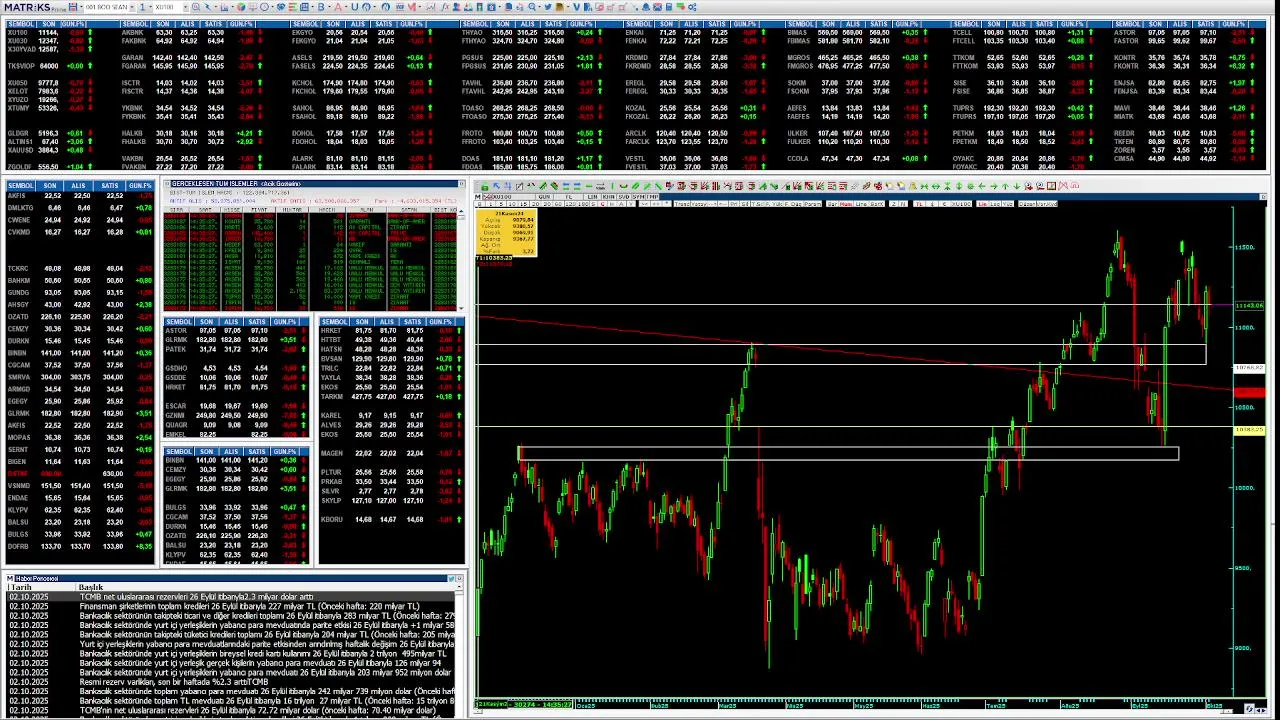Image resolution: width=1280 pixels, height=720 pixels.
Task: Click the blue U icon in top toolbar
Action: tap(354, 7)
